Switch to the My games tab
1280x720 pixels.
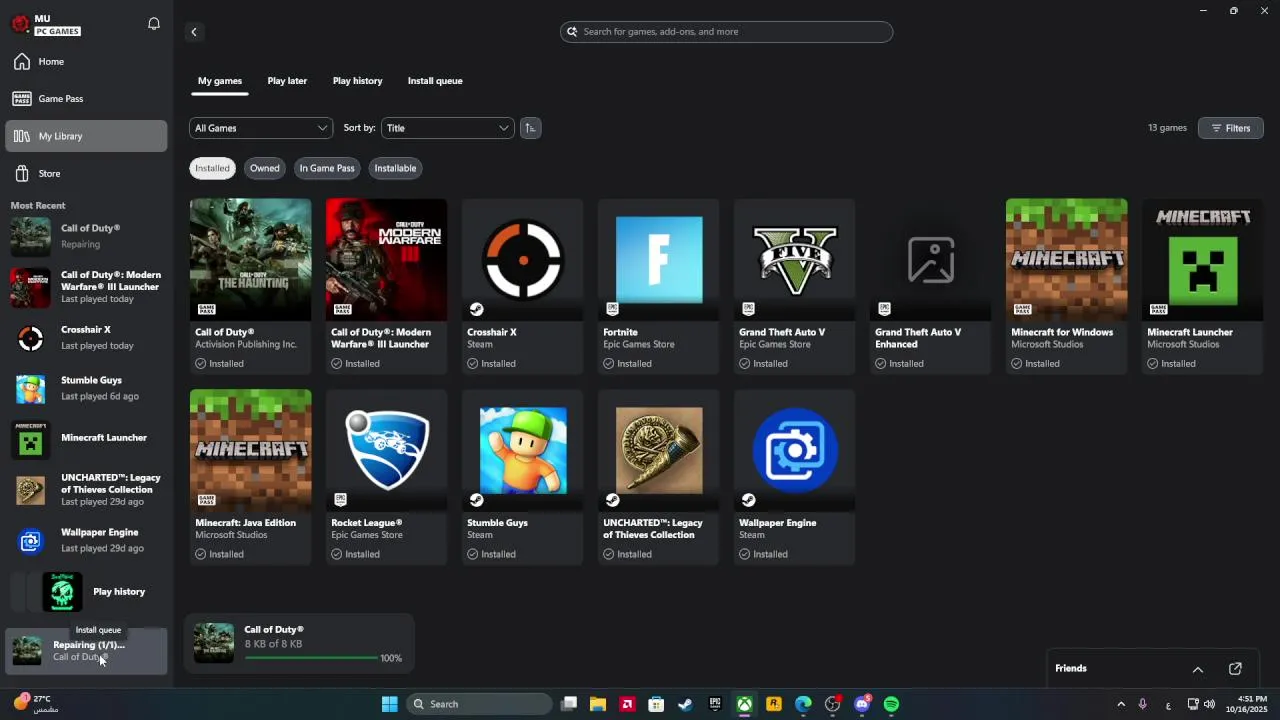click(220, 81)
